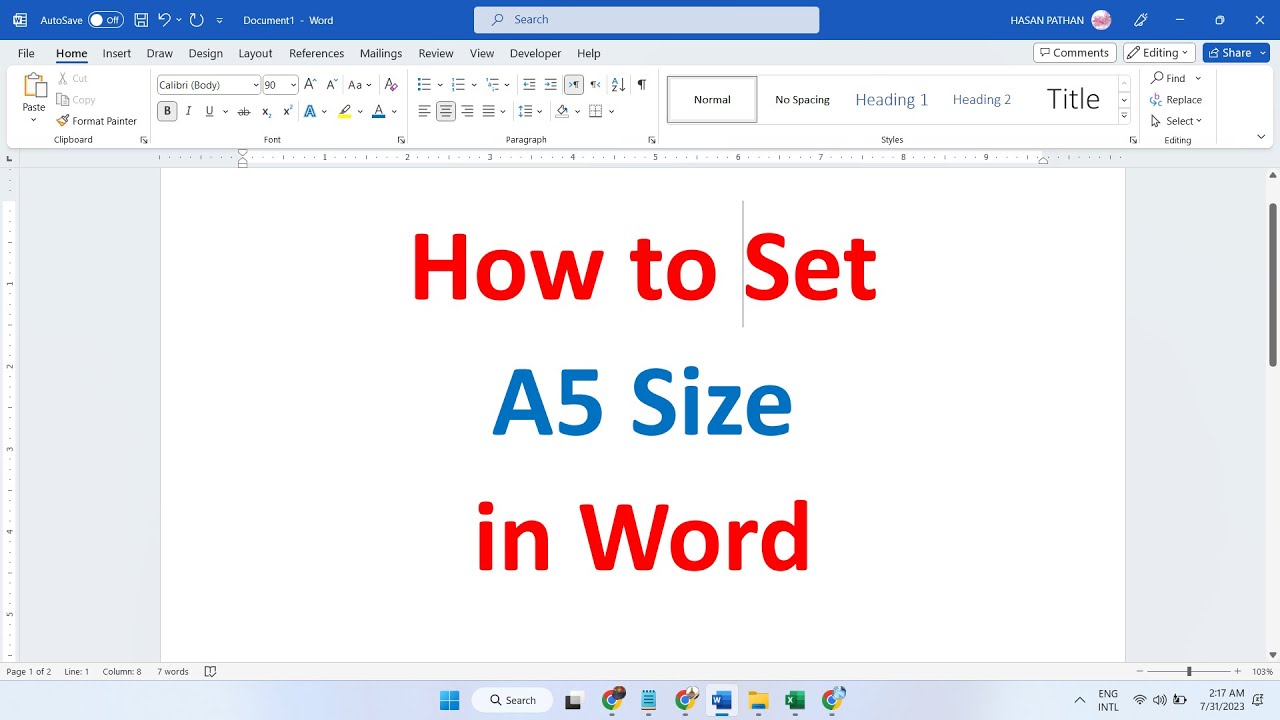
Task: Collapse the ribbon chevron
Action: (1261, 137)
